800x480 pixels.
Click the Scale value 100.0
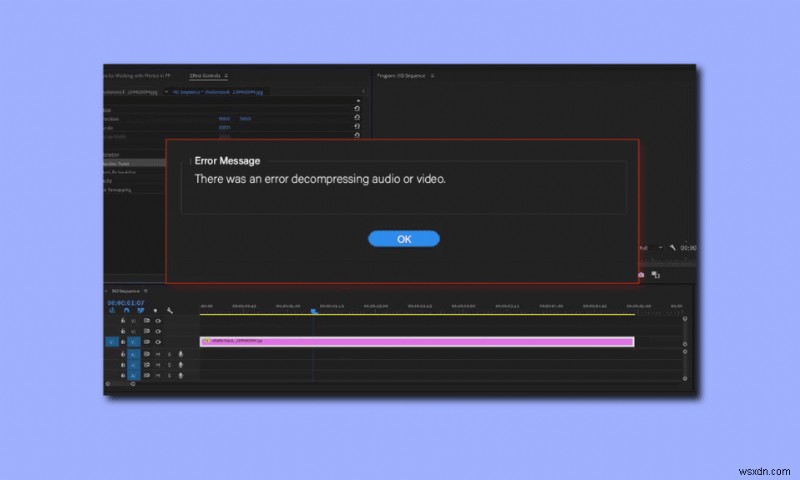pos(224,128)
